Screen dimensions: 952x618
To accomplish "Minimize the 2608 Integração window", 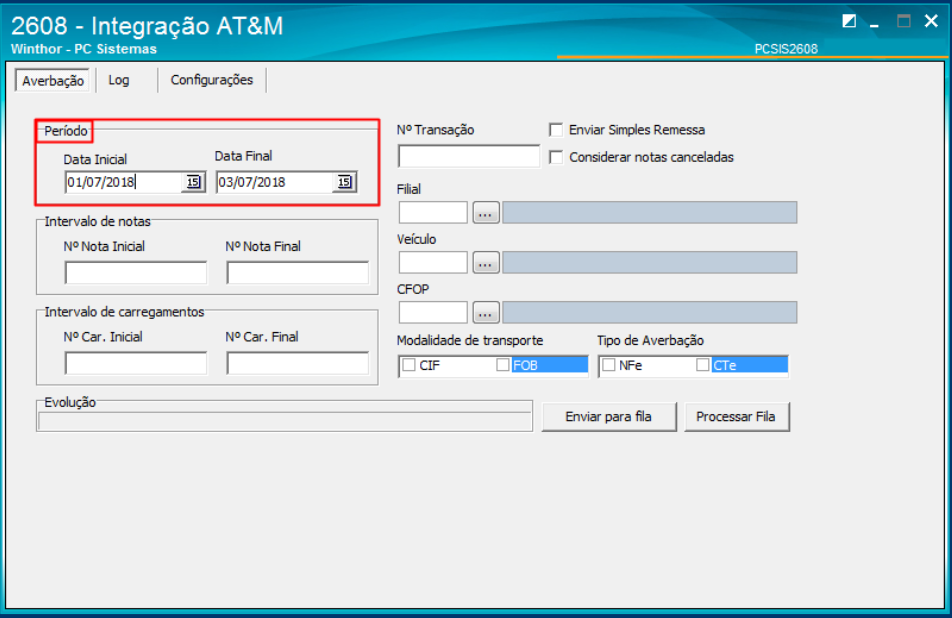I will [x=874, y=23].
